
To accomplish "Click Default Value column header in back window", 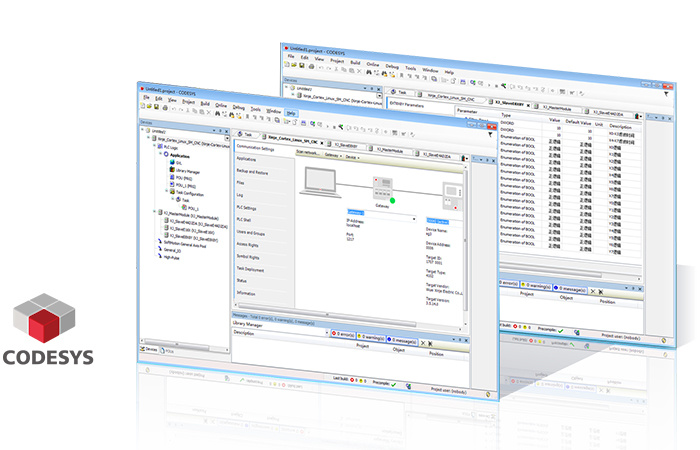I will (578, 122).
